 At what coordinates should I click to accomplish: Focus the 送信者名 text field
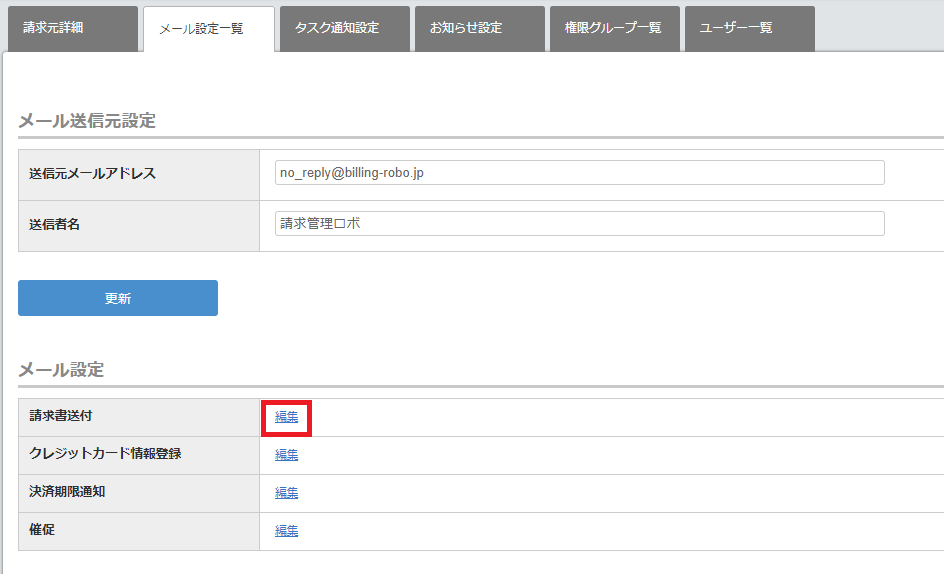(x=579, y=224)
